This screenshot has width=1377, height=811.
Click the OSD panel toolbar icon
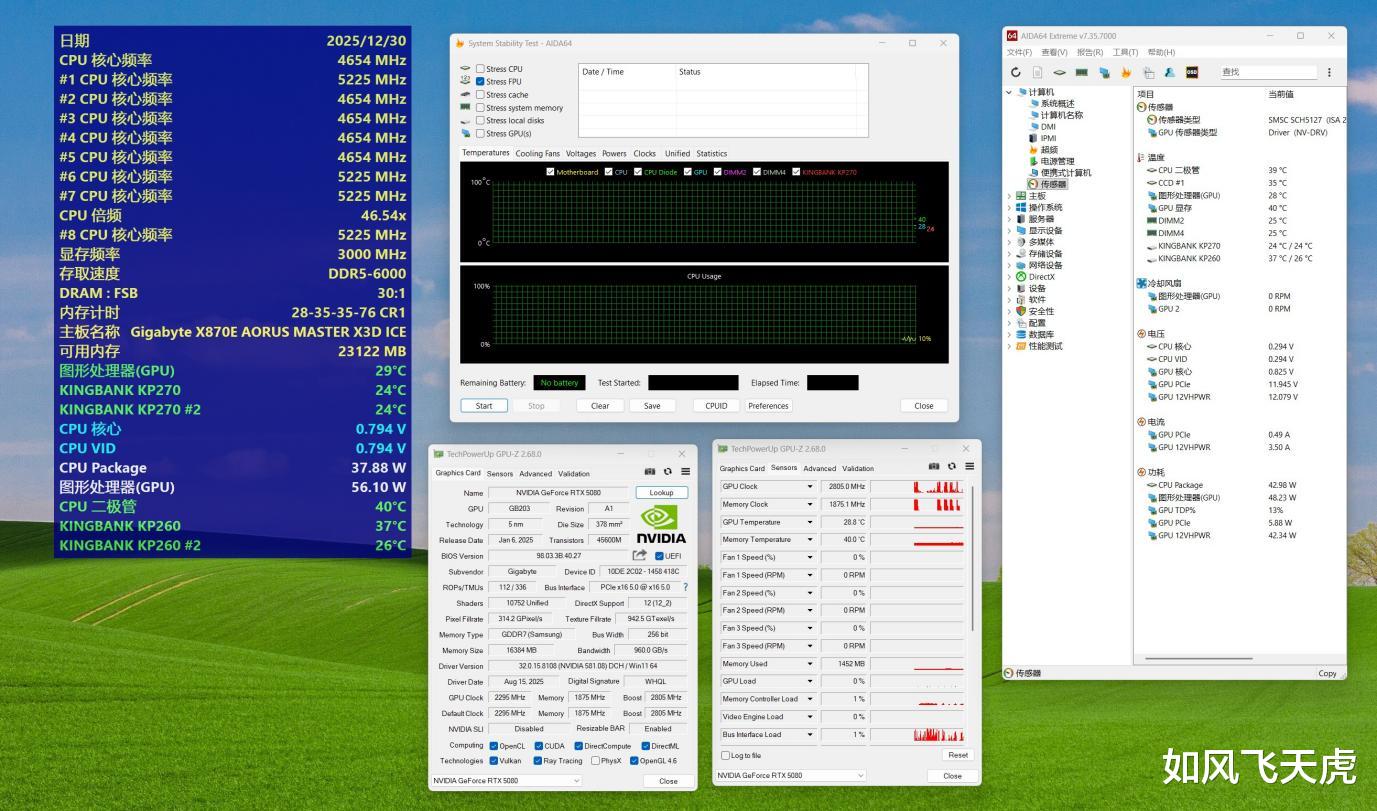click(1192, 72)
